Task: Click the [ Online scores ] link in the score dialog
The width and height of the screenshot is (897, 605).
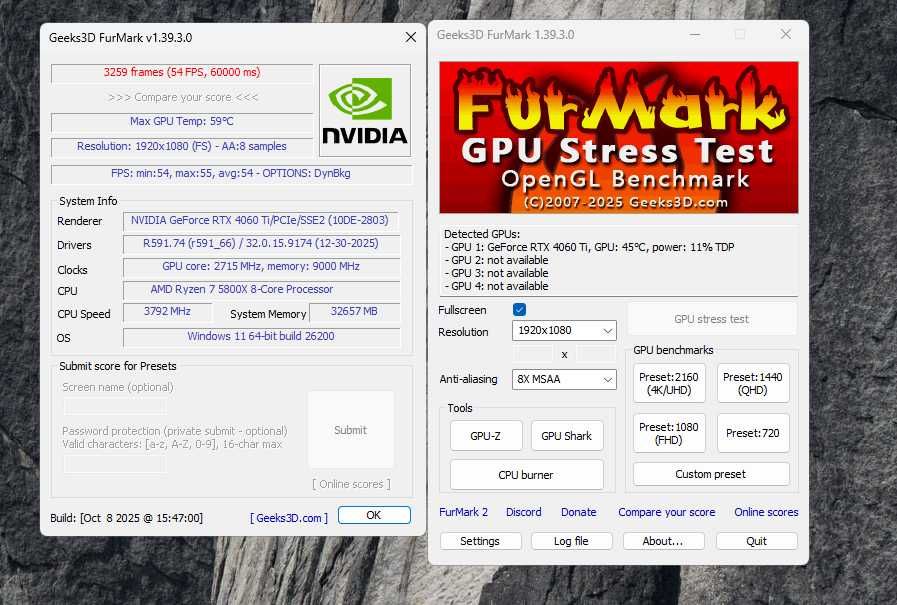Action: click(351, 484)
